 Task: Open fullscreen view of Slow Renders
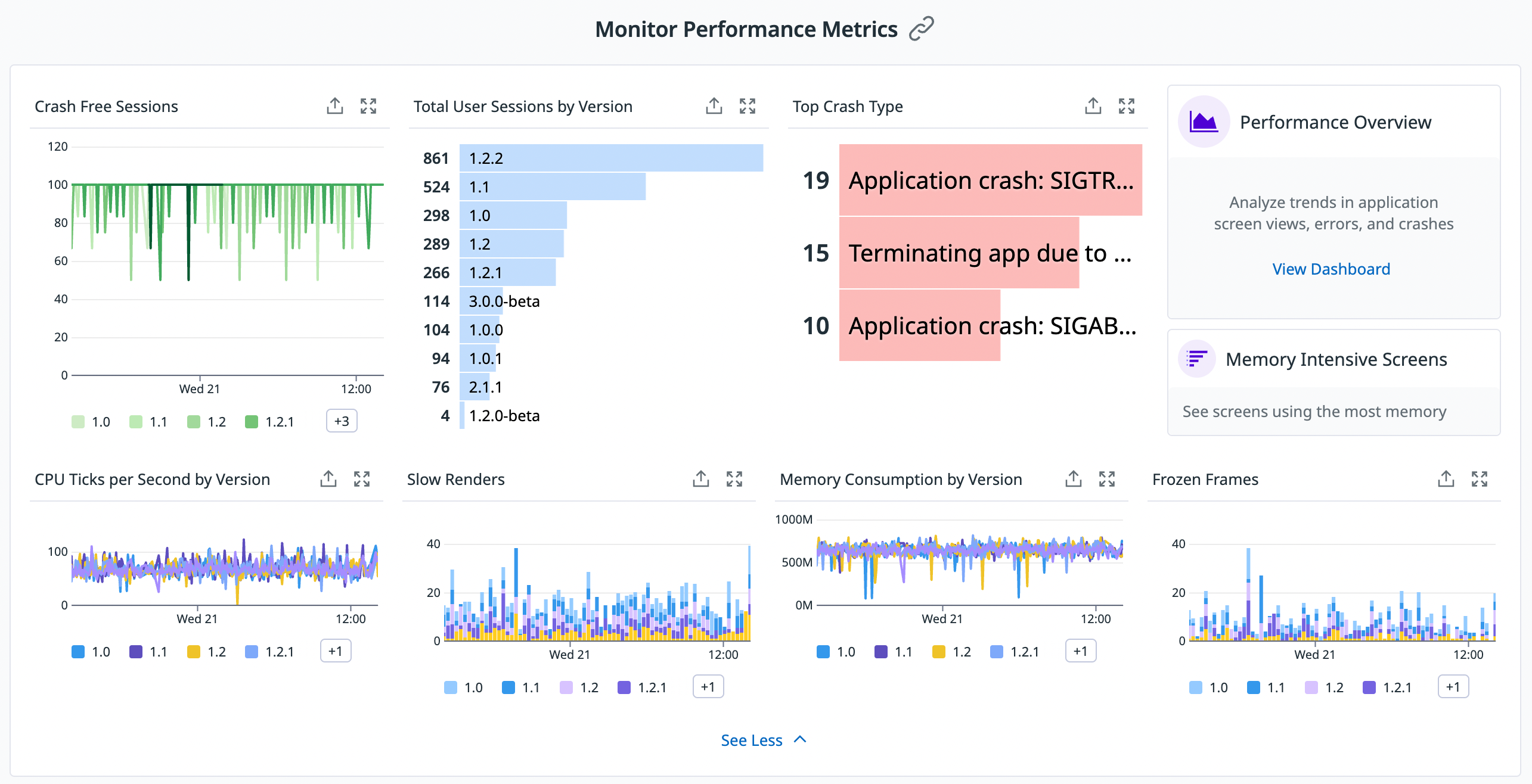[735, 478]
